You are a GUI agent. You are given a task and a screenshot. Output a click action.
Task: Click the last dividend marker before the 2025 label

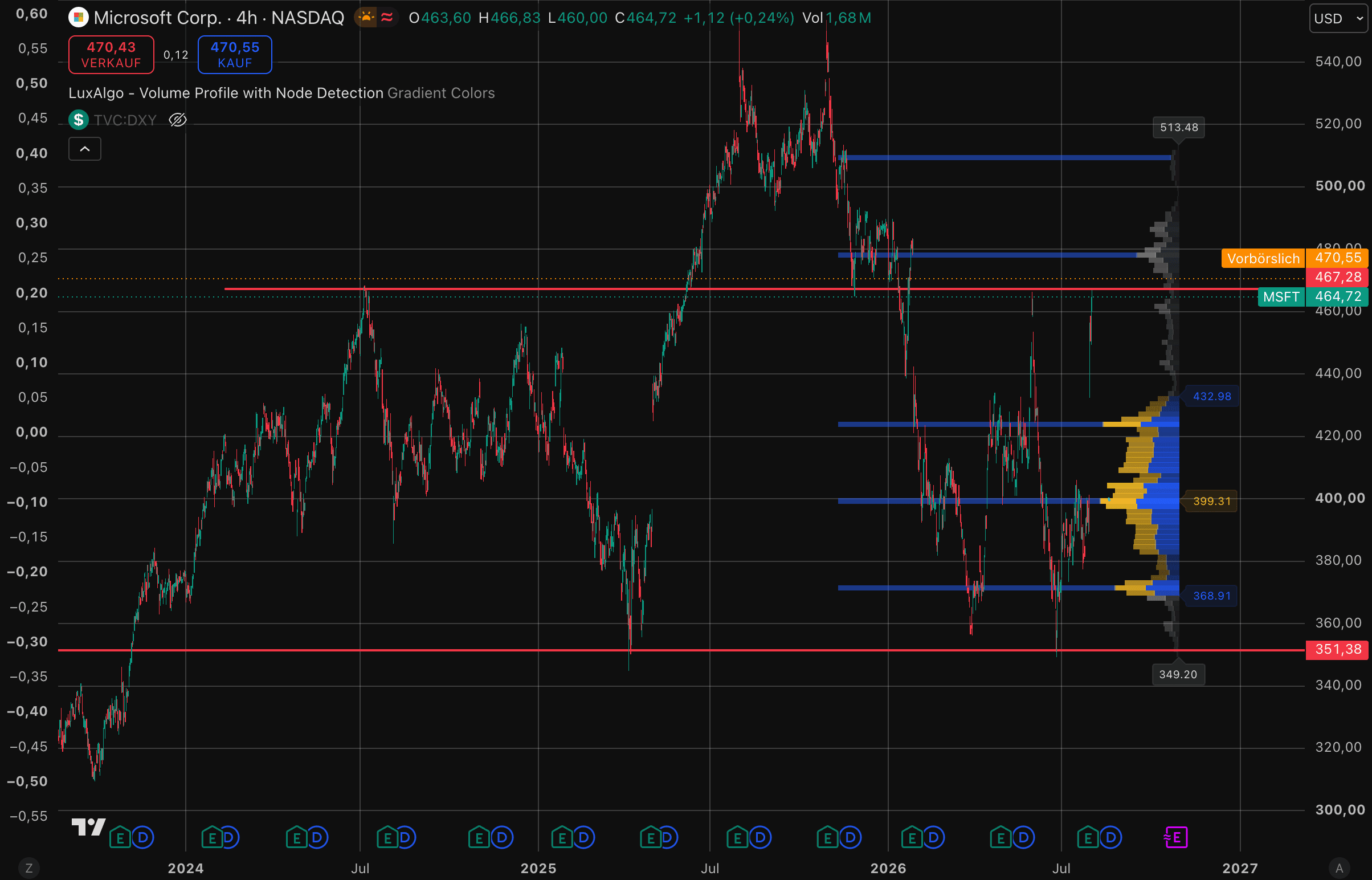[502, 838]
